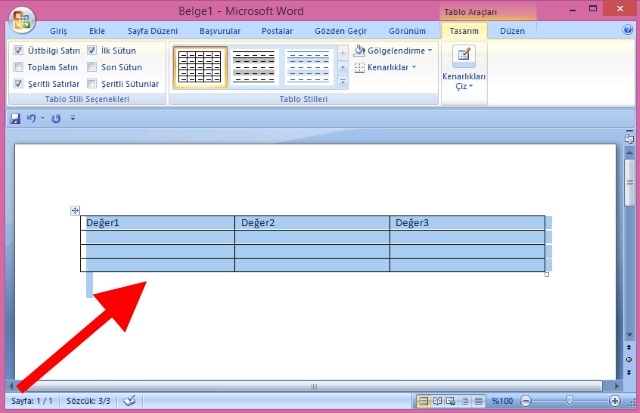
Task: Click the Değer3 table cell
Action: pos(467,223)
